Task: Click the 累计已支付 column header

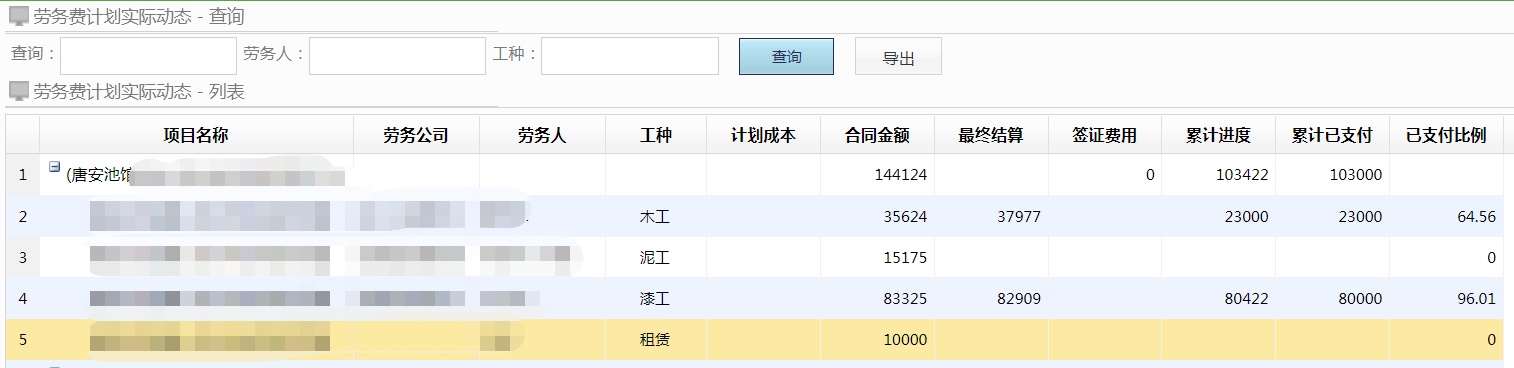Action: tap(1332, 135)
